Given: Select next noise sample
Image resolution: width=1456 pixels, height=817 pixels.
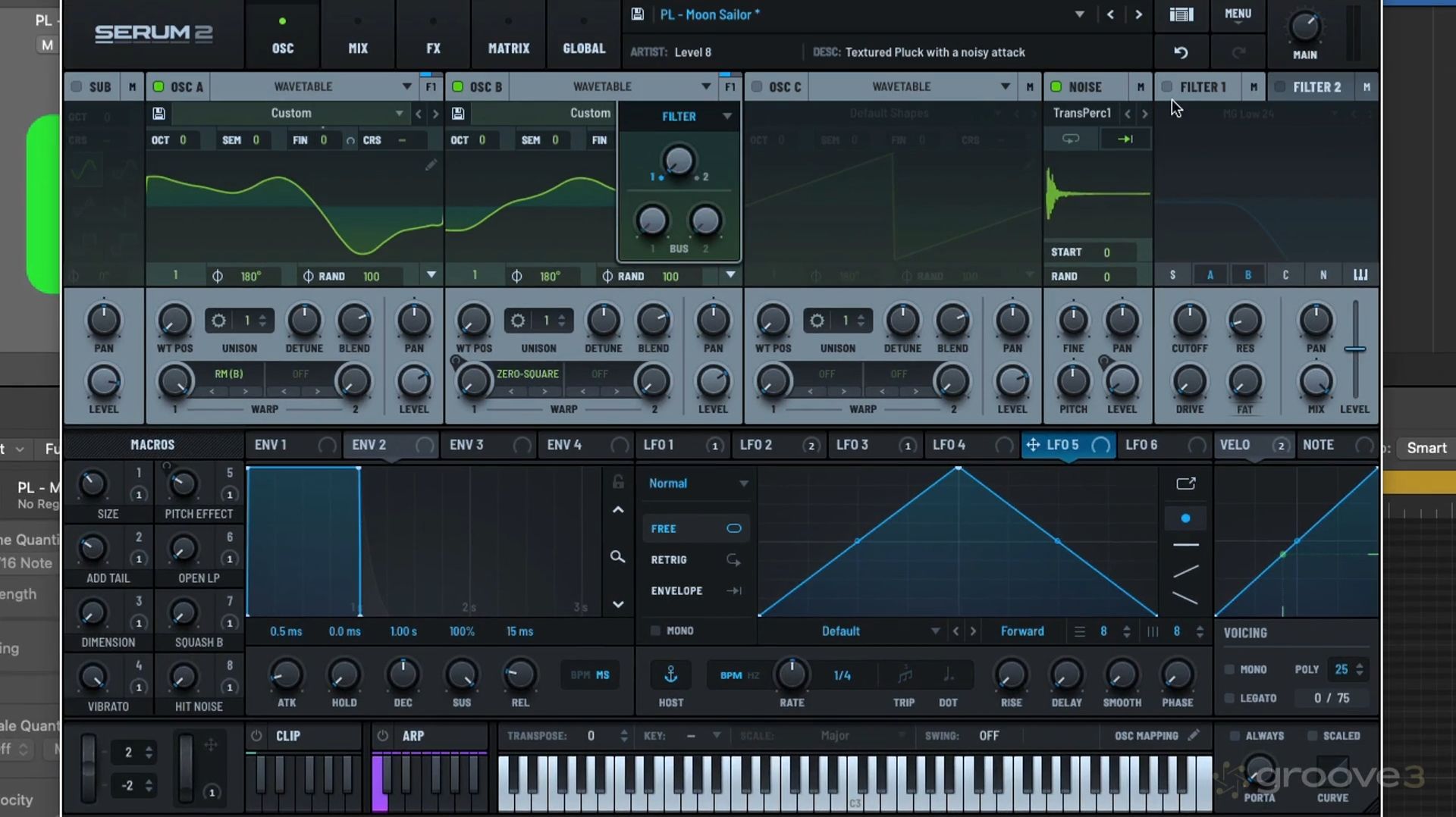Looking at the screenshot, I should 1144,114.
